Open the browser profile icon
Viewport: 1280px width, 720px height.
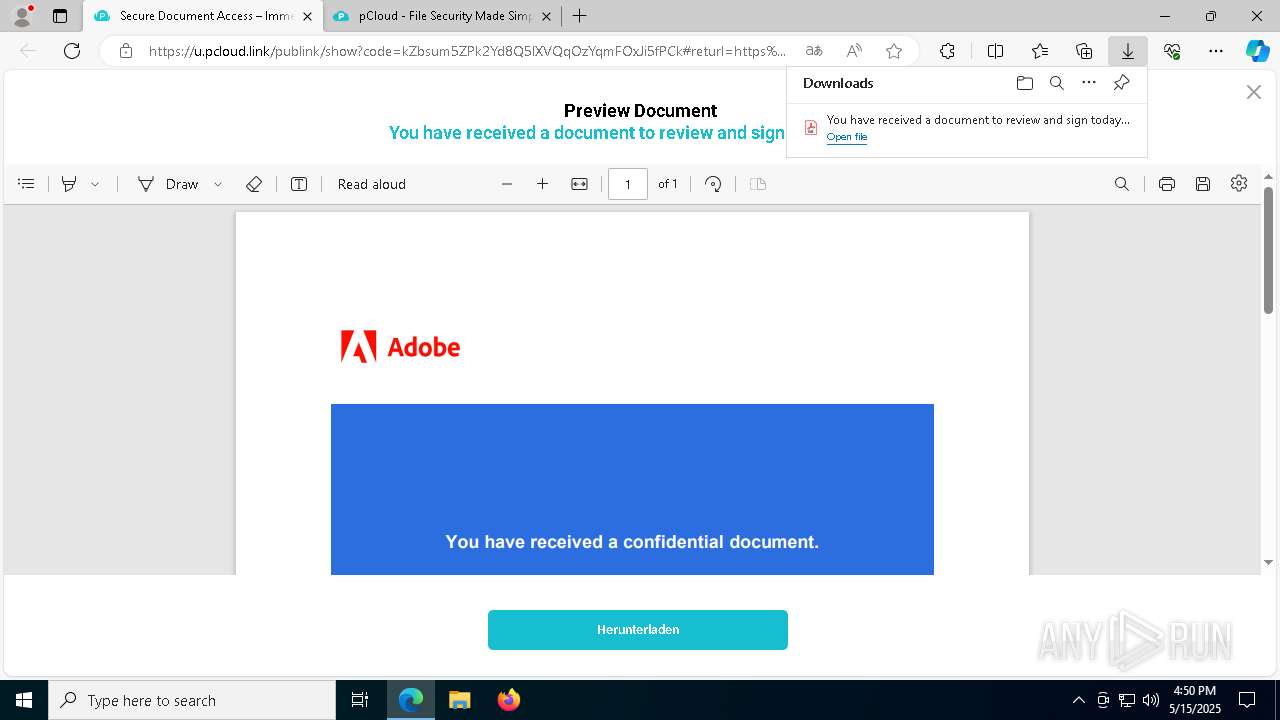pos(22,16)
